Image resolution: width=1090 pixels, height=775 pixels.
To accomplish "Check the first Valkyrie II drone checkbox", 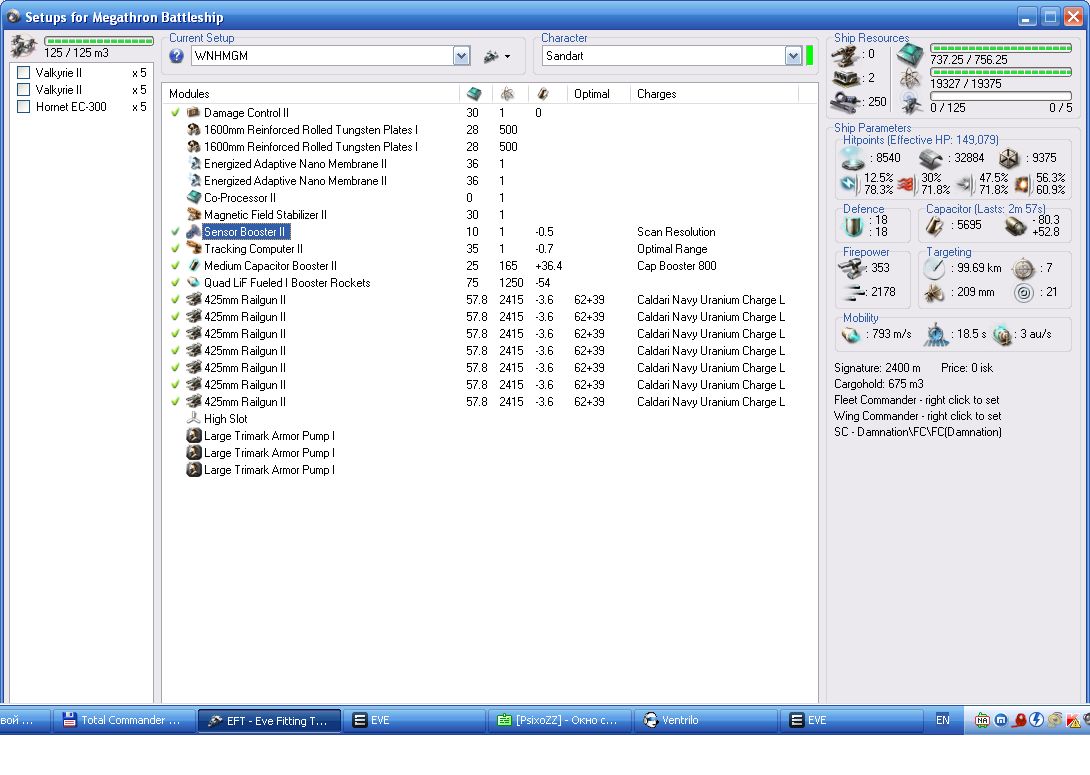I will 24,72.
